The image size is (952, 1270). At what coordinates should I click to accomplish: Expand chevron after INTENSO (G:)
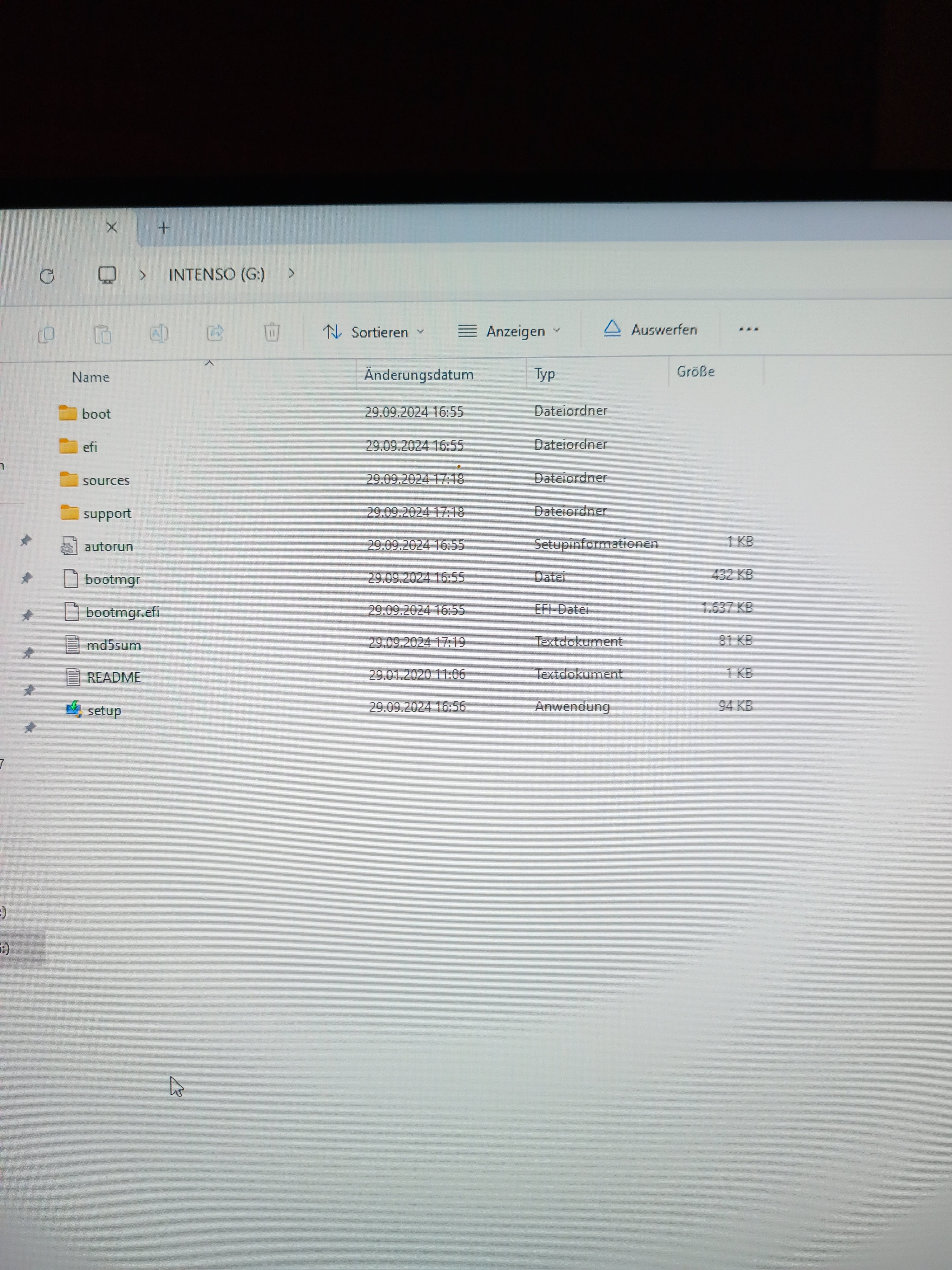[x=292, y=273]
